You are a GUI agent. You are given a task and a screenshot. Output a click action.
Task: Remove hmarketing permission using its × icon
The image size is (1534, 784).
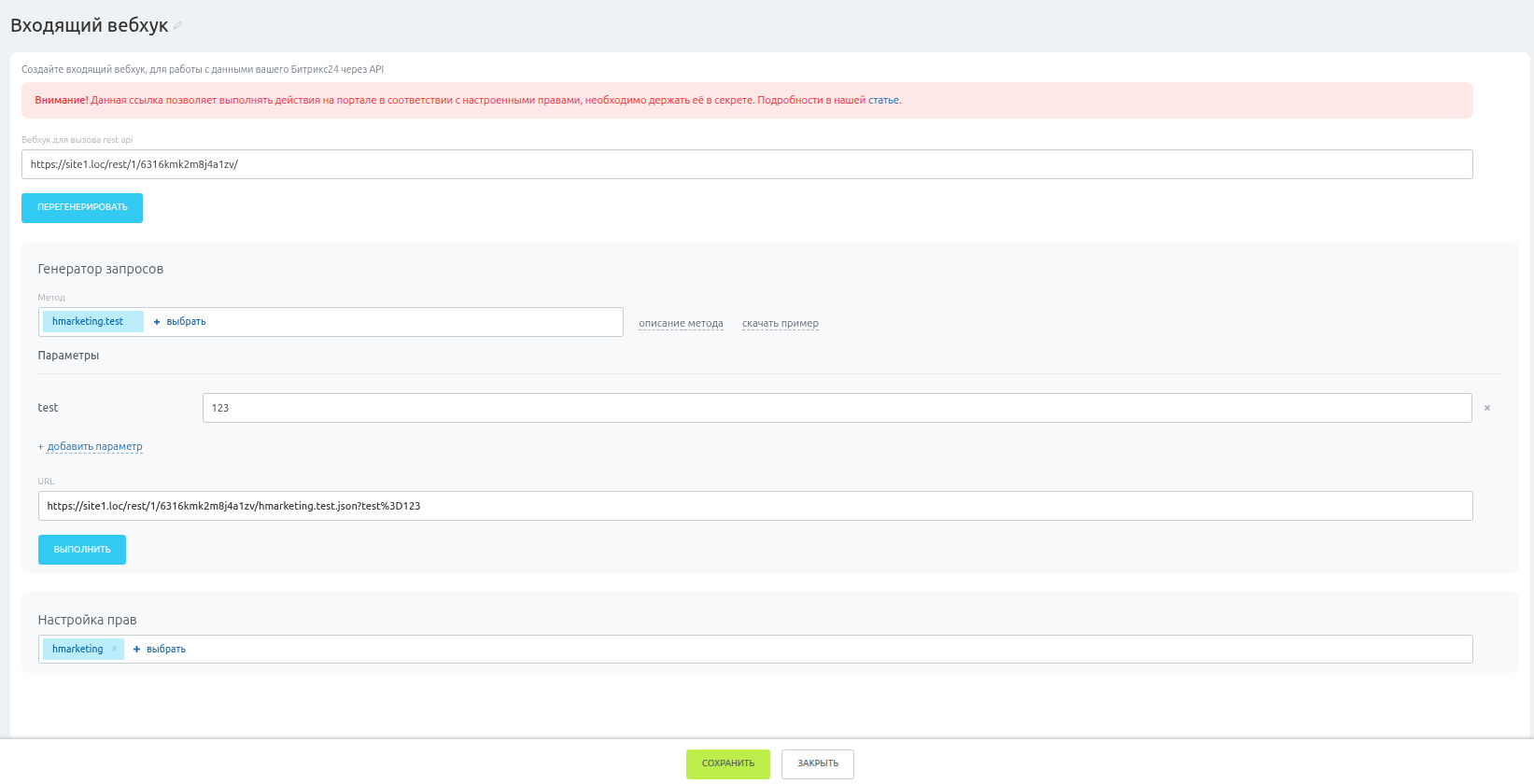point(115,650)
